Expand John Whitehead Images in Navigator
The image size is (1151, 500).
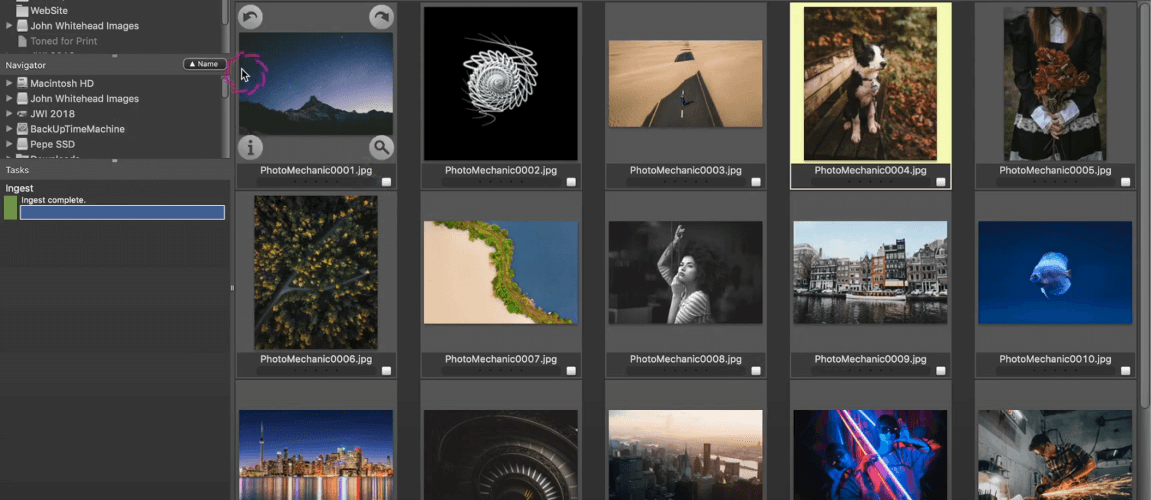(x=9, y=98)
